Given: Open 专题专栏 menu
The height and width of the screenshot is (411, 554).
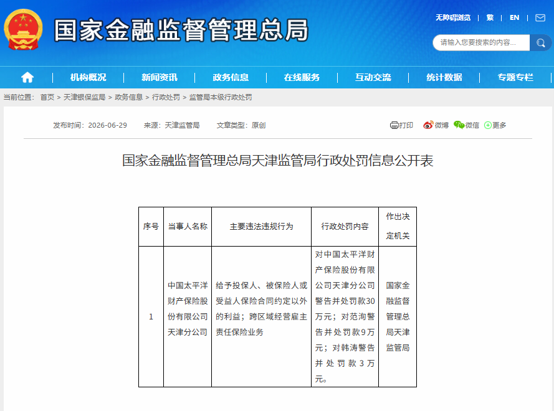Looking at the screenshot, I should tap(515, 77).
